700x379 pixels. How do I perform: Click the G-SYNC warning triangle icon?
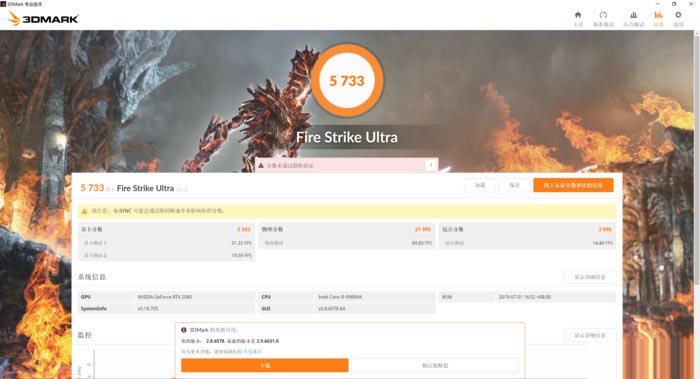click(x=84, y=211)
